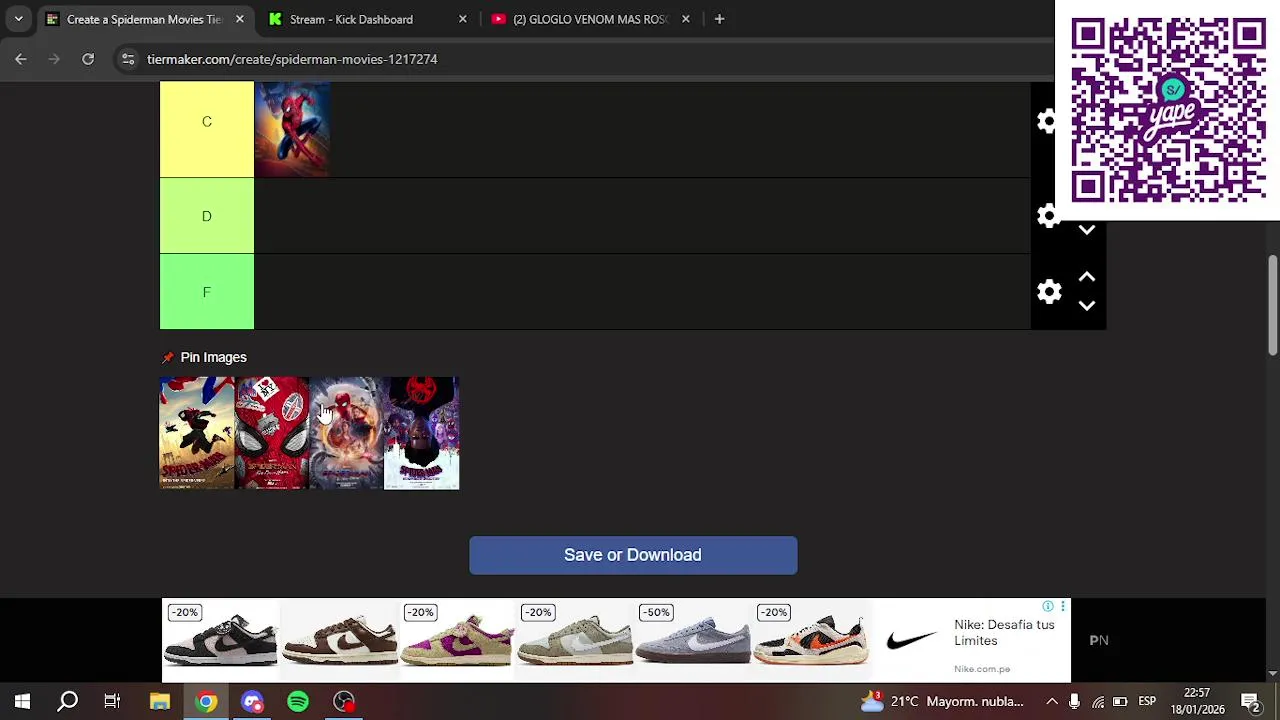Open orange-white Nike shoe ad
The image size is (1280, 720).
(x=811, y=640)
